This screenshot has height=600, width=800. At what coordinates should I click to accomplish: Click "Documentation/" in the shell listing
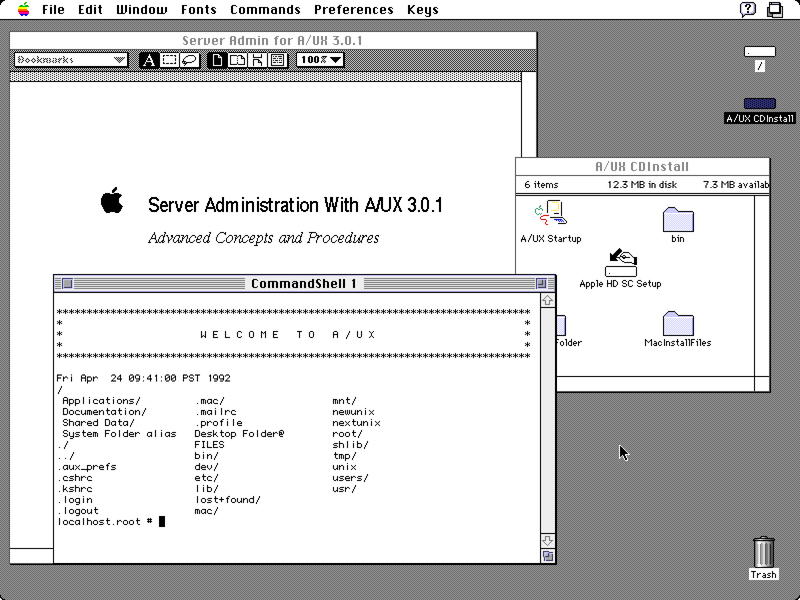[x=104, y=412]
